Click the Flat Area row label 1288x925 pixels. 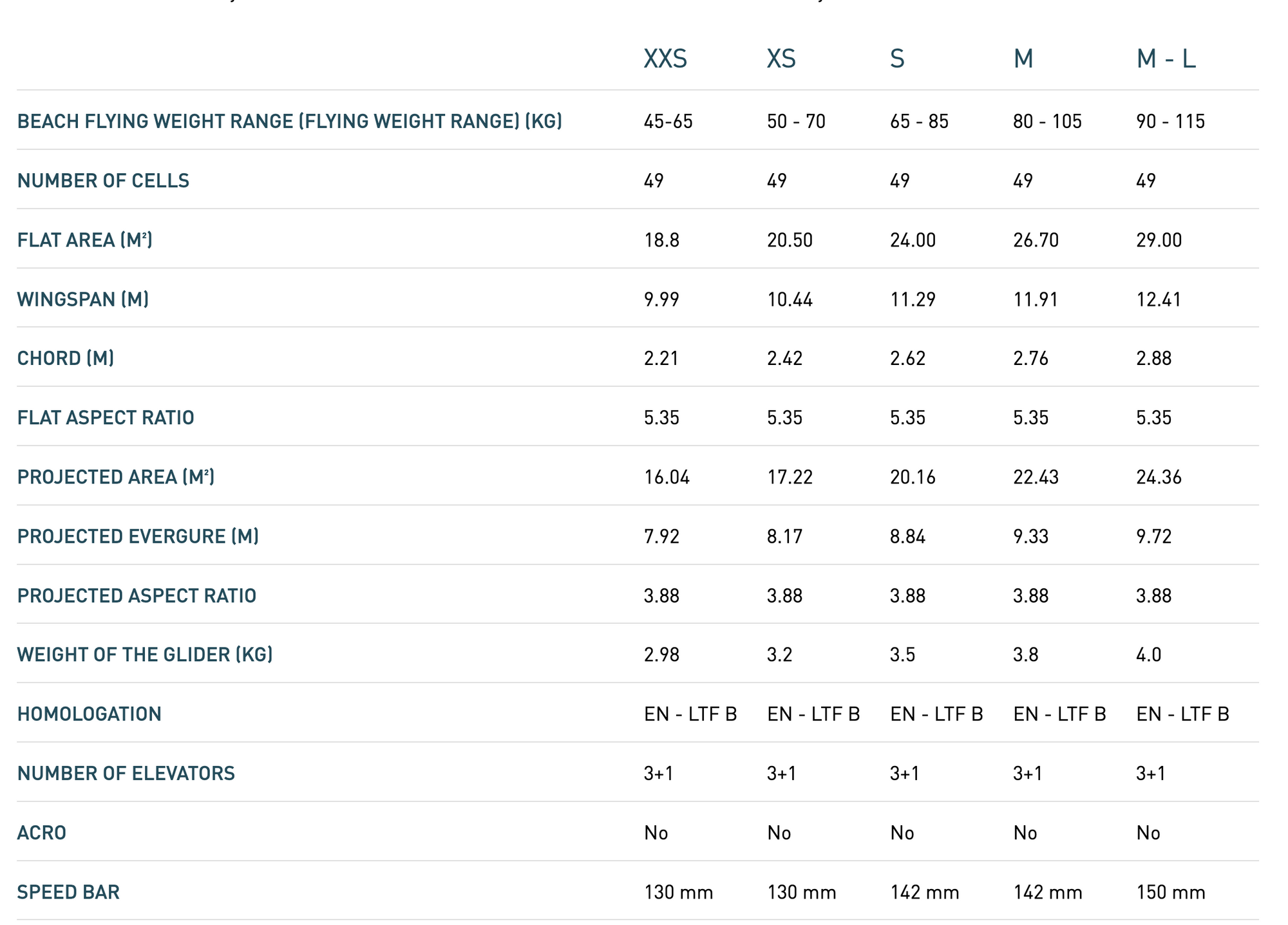[x=85, y=240]
